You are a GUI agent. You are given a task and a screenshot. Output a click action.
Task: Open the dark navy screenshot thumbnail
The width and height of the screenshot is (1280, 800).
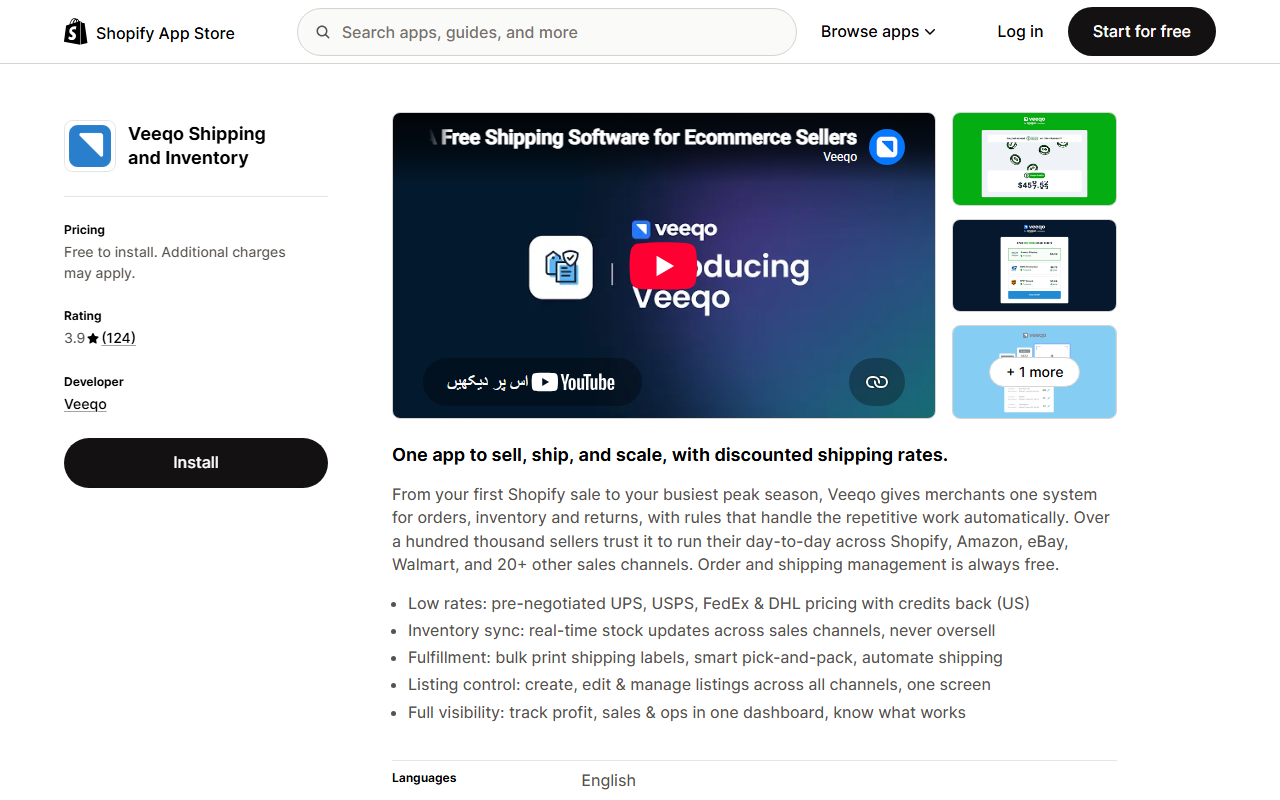(1034, 265)
